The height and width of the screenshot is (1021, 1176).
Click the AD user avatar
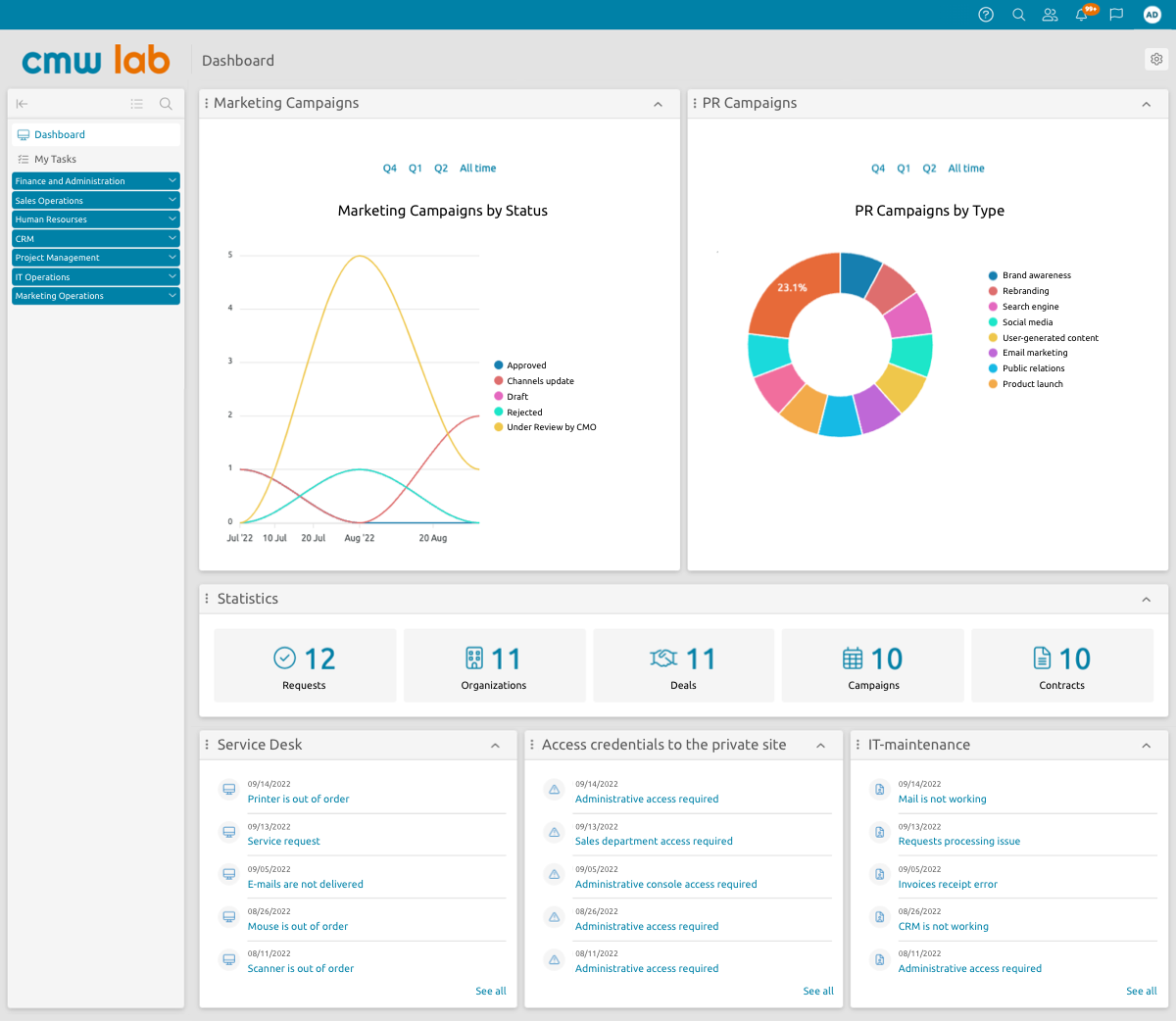point(1151,15)
